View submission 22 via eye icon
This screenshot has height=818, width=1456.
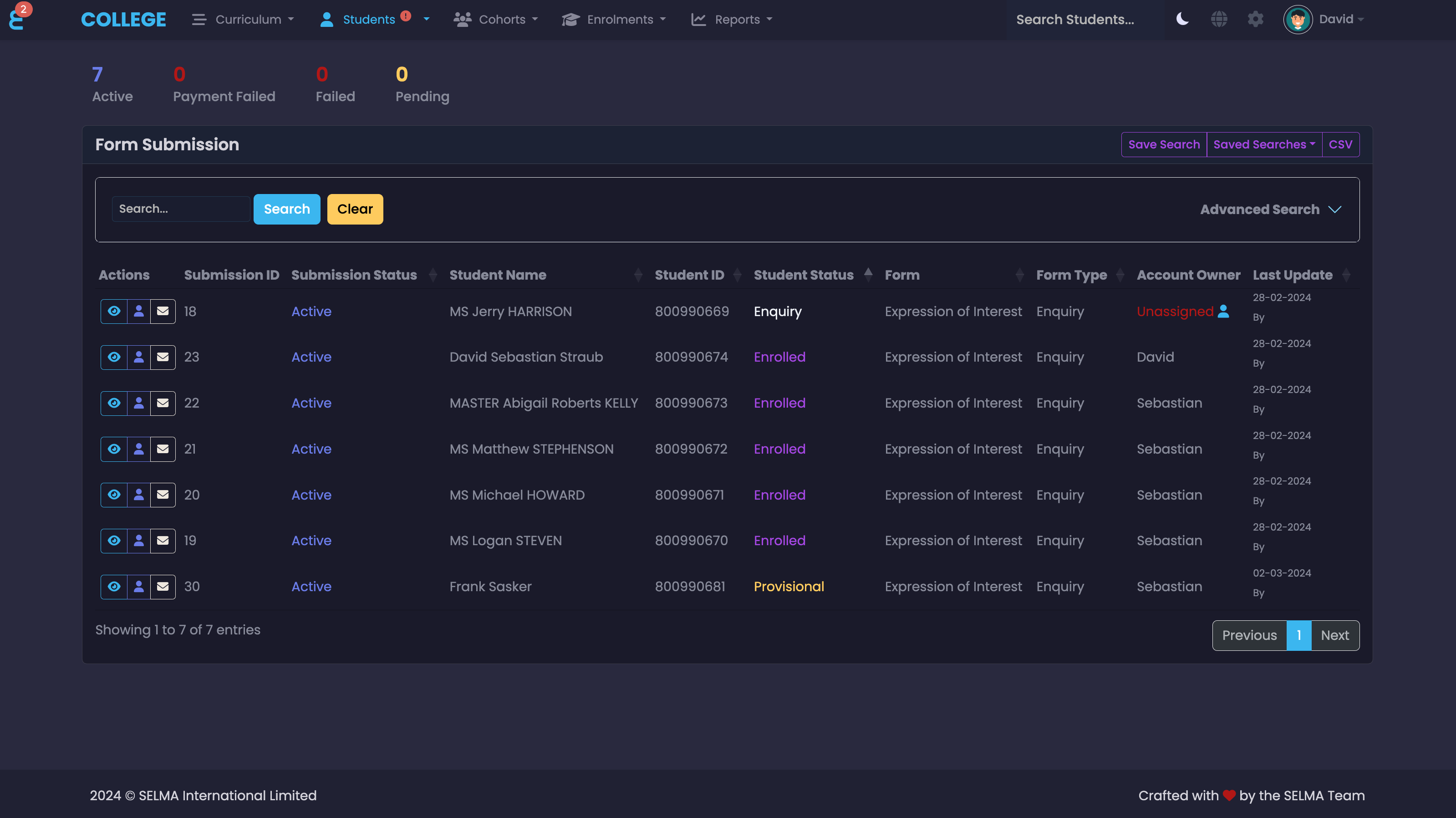(114, 403)
